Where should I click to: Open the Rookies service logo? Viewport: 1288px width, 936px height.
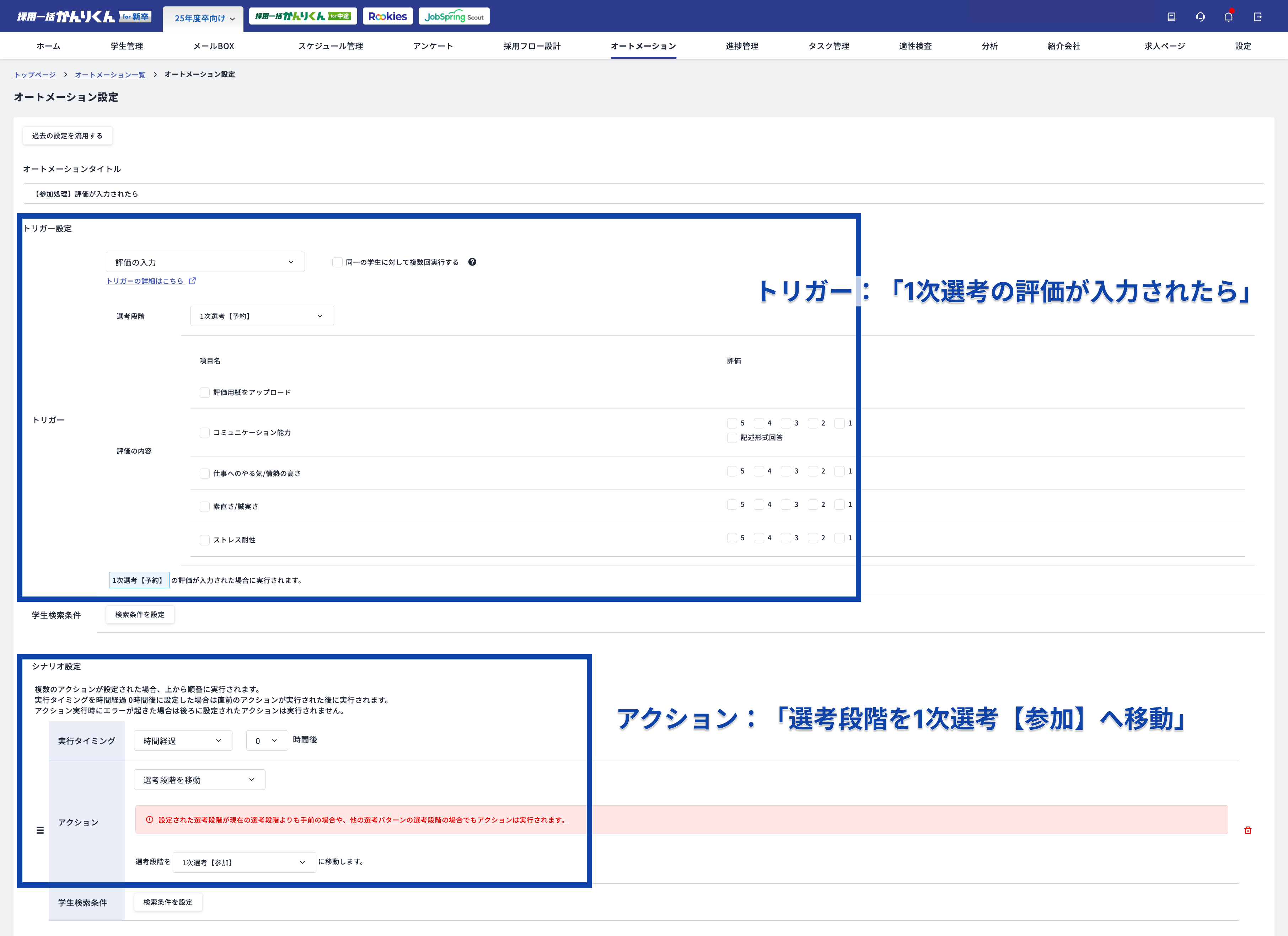click(387, 16)
